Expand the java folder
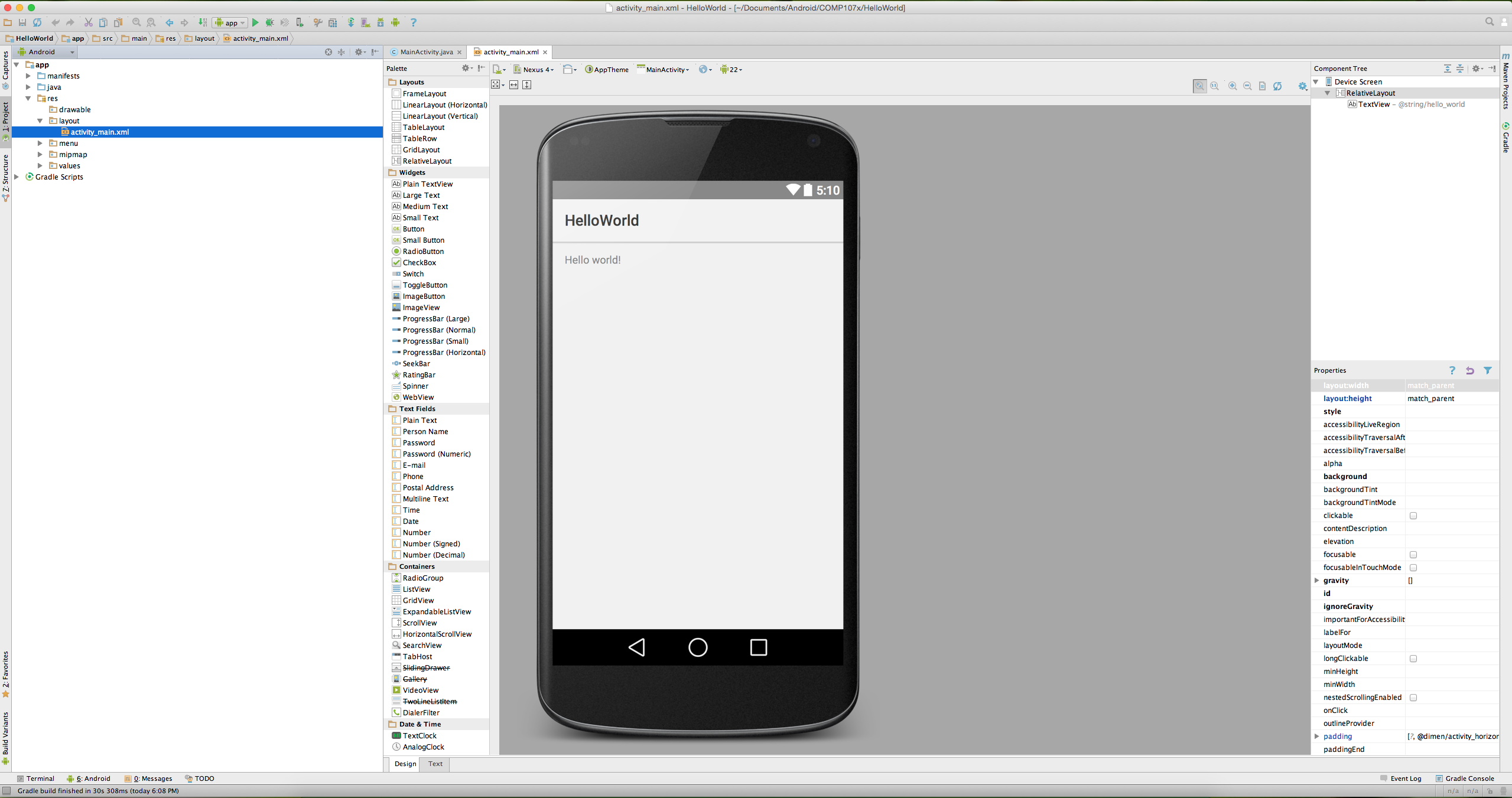Screen dimensions: 1512x798 28,87
